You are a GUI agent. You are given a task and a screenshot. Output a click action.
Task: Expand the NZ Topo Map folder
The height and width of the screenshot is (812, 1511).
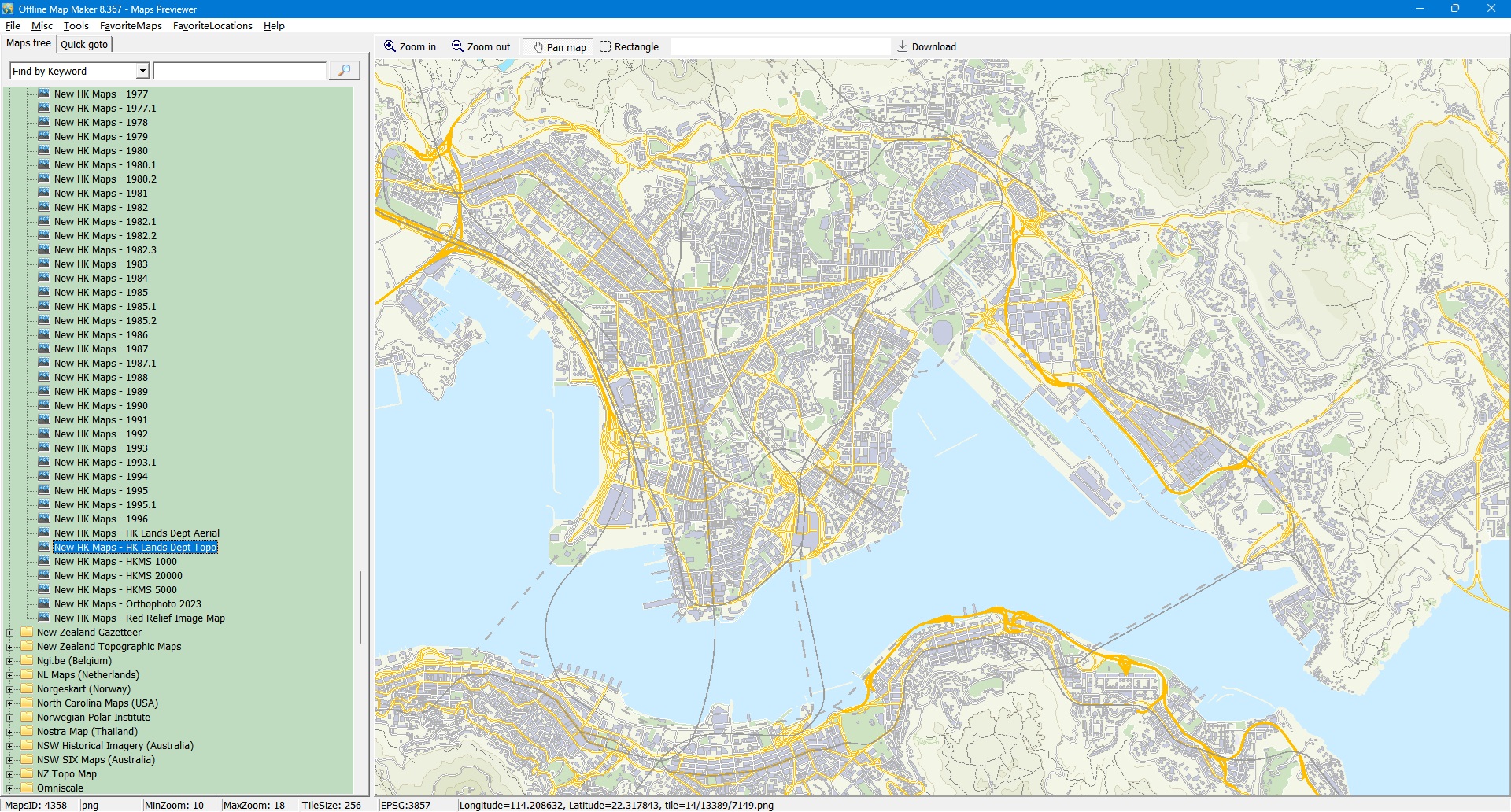10,774
